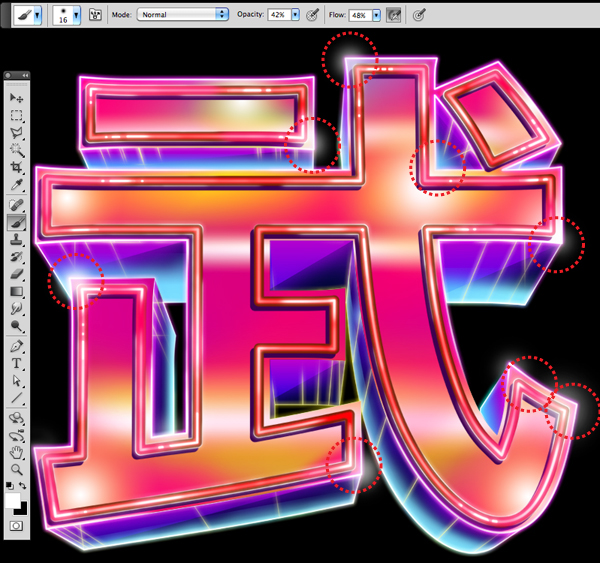The height and width of the screenshot is (563, 600).
Task: Select the Clone Stamp tool
Action: pyautogui.click(x=16, y=240)
